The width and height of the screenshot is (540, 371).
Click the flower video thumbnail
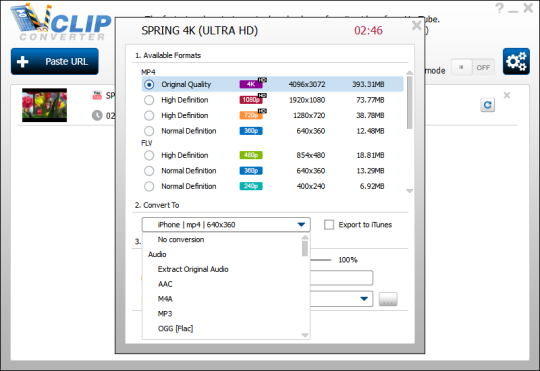[44, 105]
